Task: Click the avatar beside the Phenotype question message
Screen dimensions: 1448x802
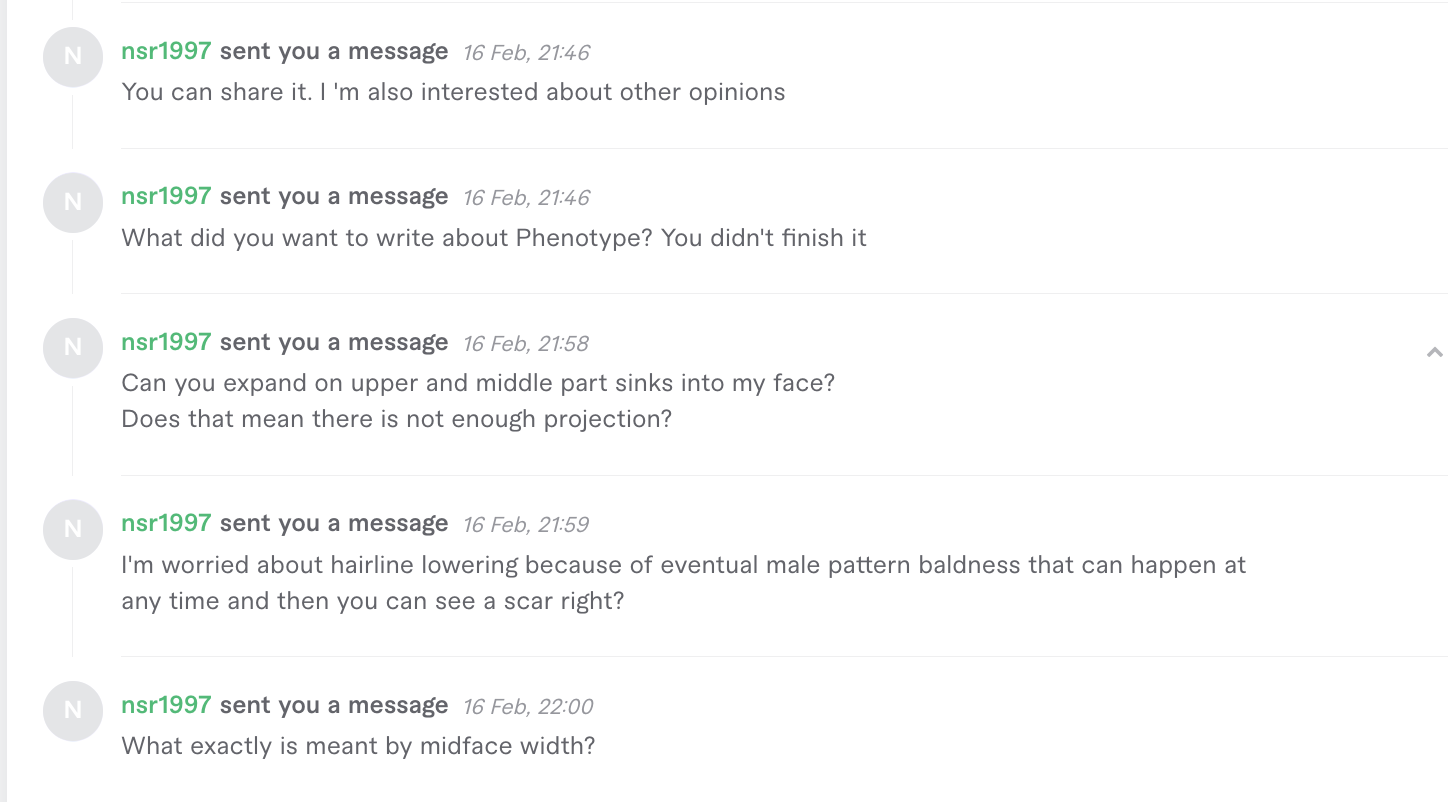Action: [x=73, y=202]
